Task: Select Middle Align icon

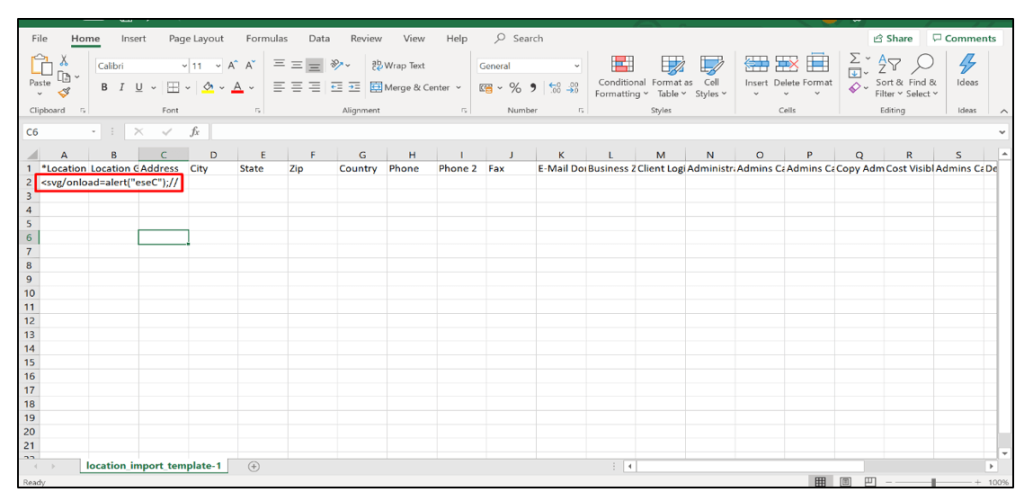Action: click(296, 65)
